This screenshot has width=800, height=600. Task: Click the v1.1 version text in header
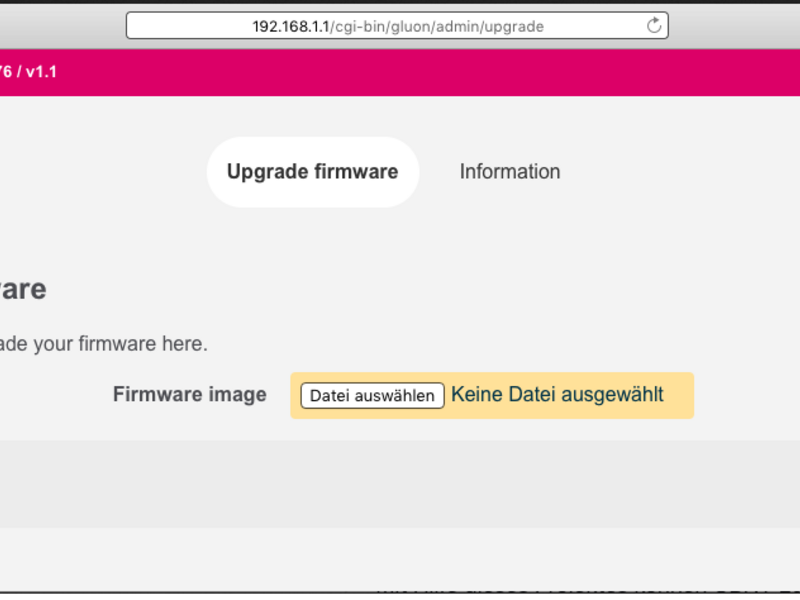[x=41, y=72]
